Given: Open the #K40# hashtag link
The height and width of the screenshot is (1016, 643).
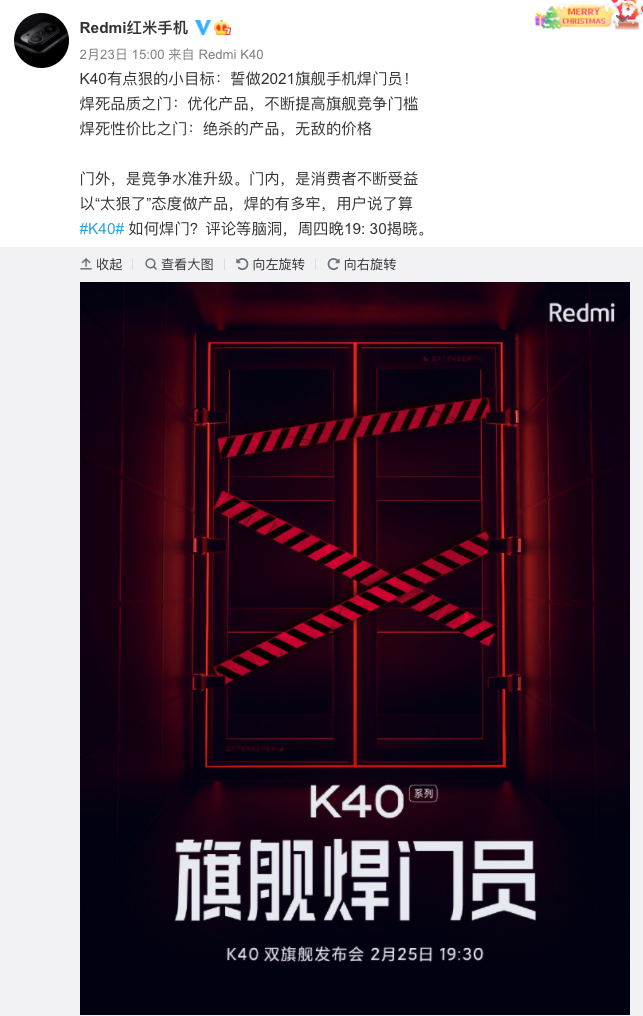Looking at the screenshot, I should click(x=101, y=228).
